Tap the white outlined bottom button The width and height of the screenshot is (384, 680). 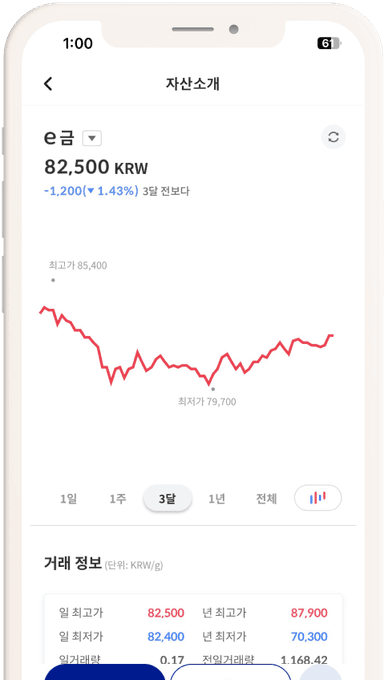coord(230,672)
